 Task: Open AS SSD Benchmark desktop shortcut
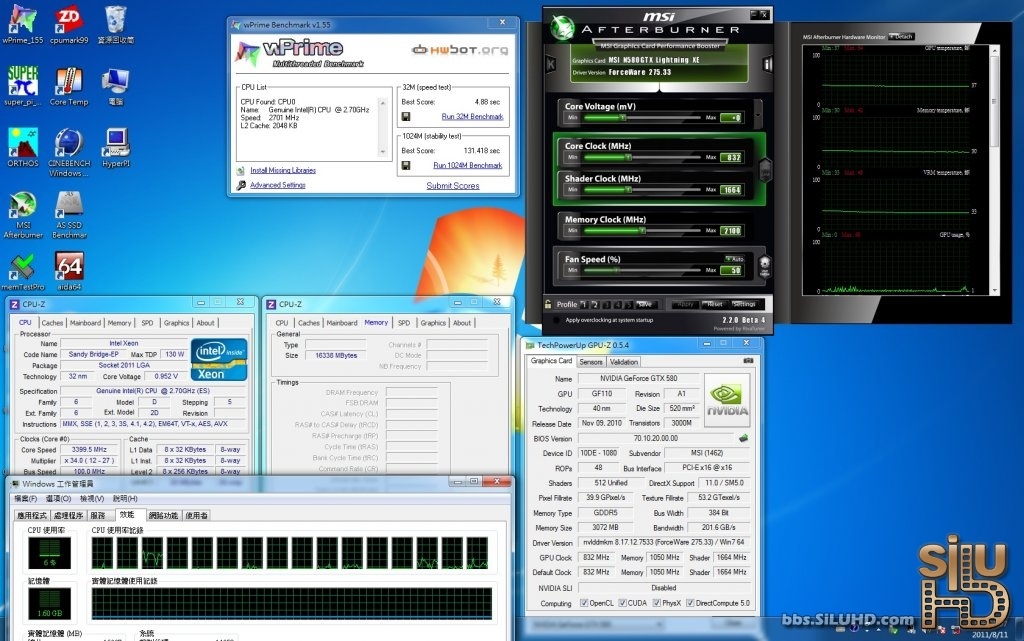click(x=69, y=206)
